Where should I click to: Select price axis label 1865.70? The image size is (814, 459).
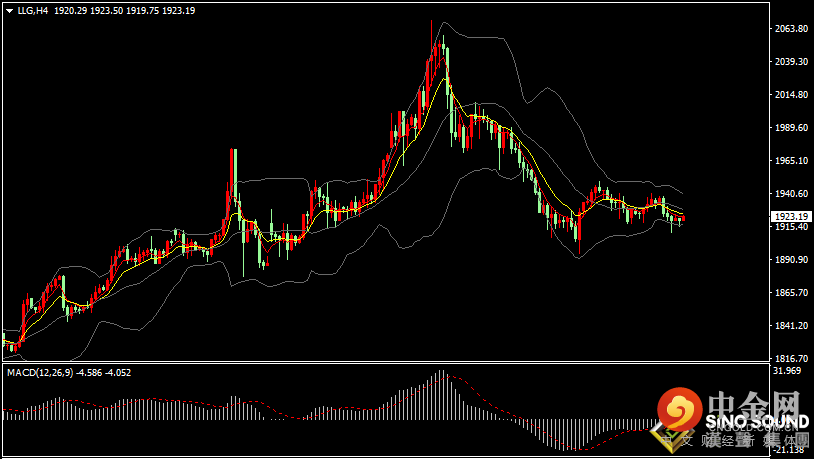tap(791, 293)
